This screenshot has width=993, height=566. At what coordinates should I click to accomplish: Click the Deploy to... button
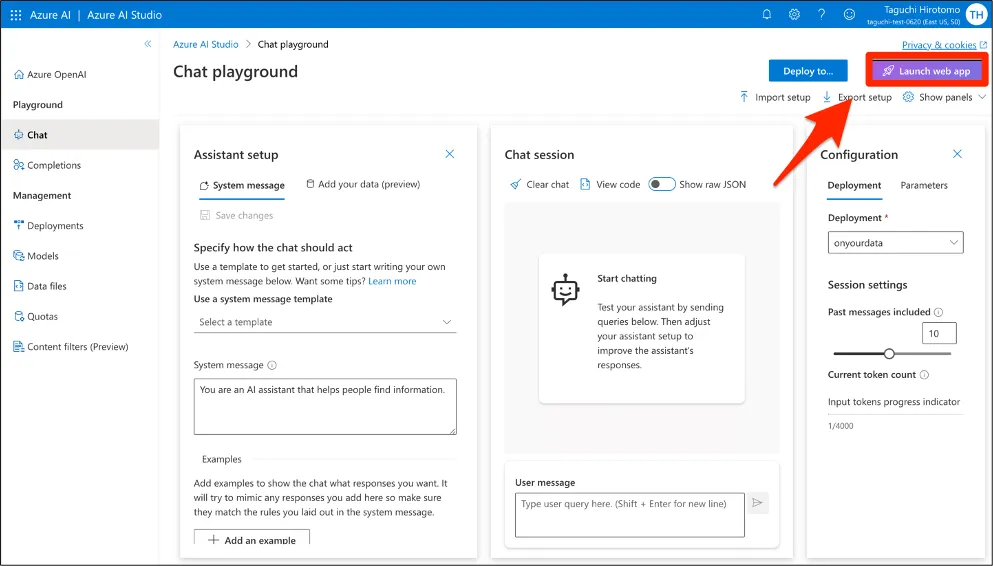(x=808, y=71)
